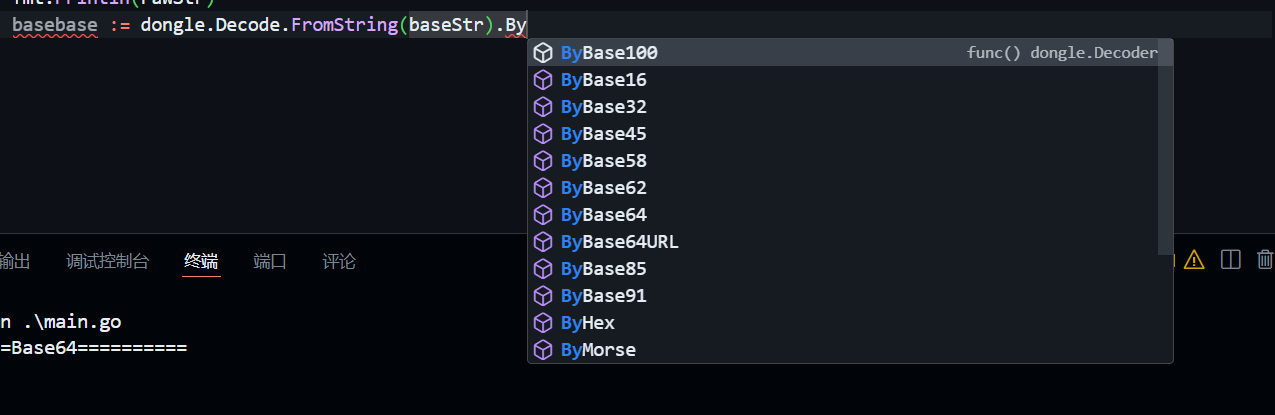Click the method cube icon beside ByBase45
The height and width of the screenshot is (415, 1275).
coord(543,134)
